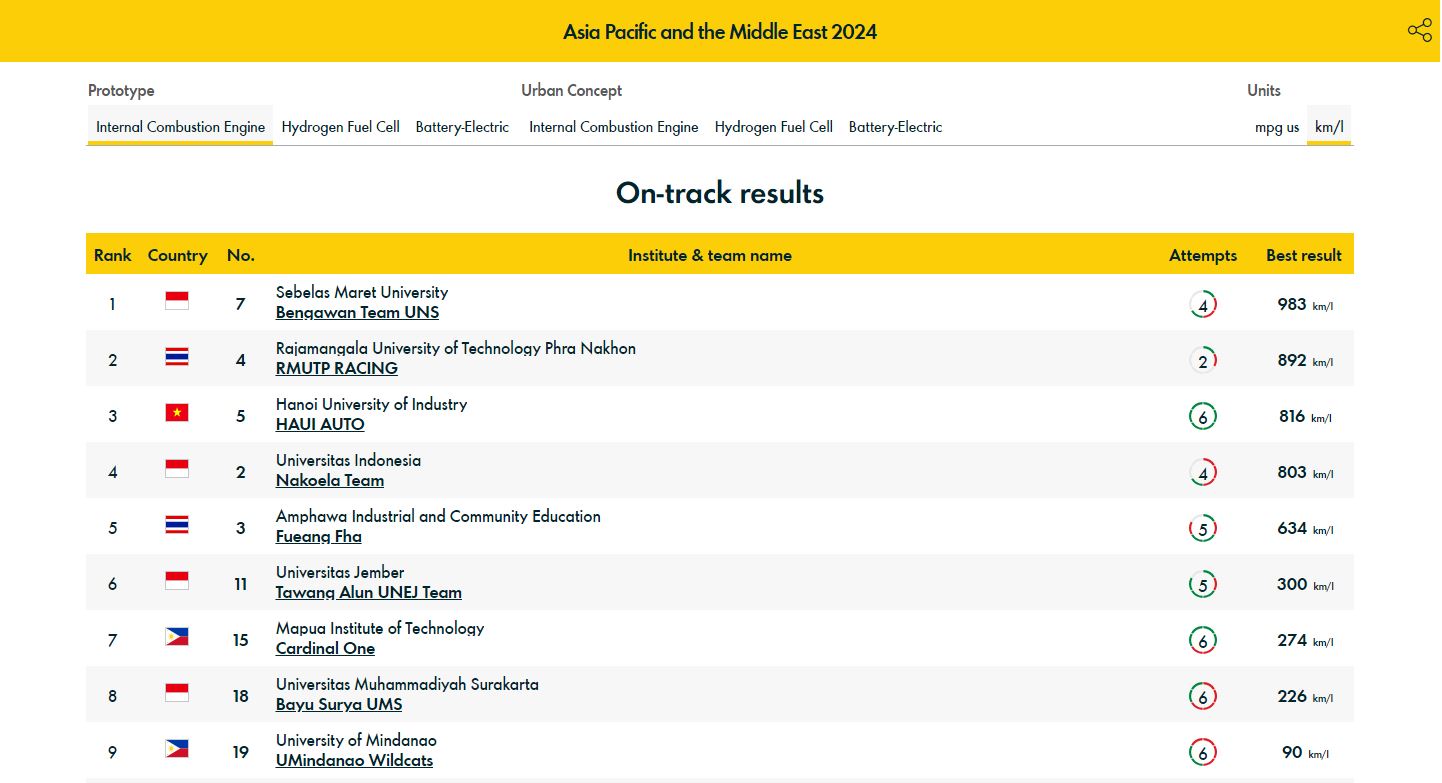Viewport: 1442px width, 783px height.
Task: Switch to Urban Concept Battery-Electric tab
Action: pos(895,127)
